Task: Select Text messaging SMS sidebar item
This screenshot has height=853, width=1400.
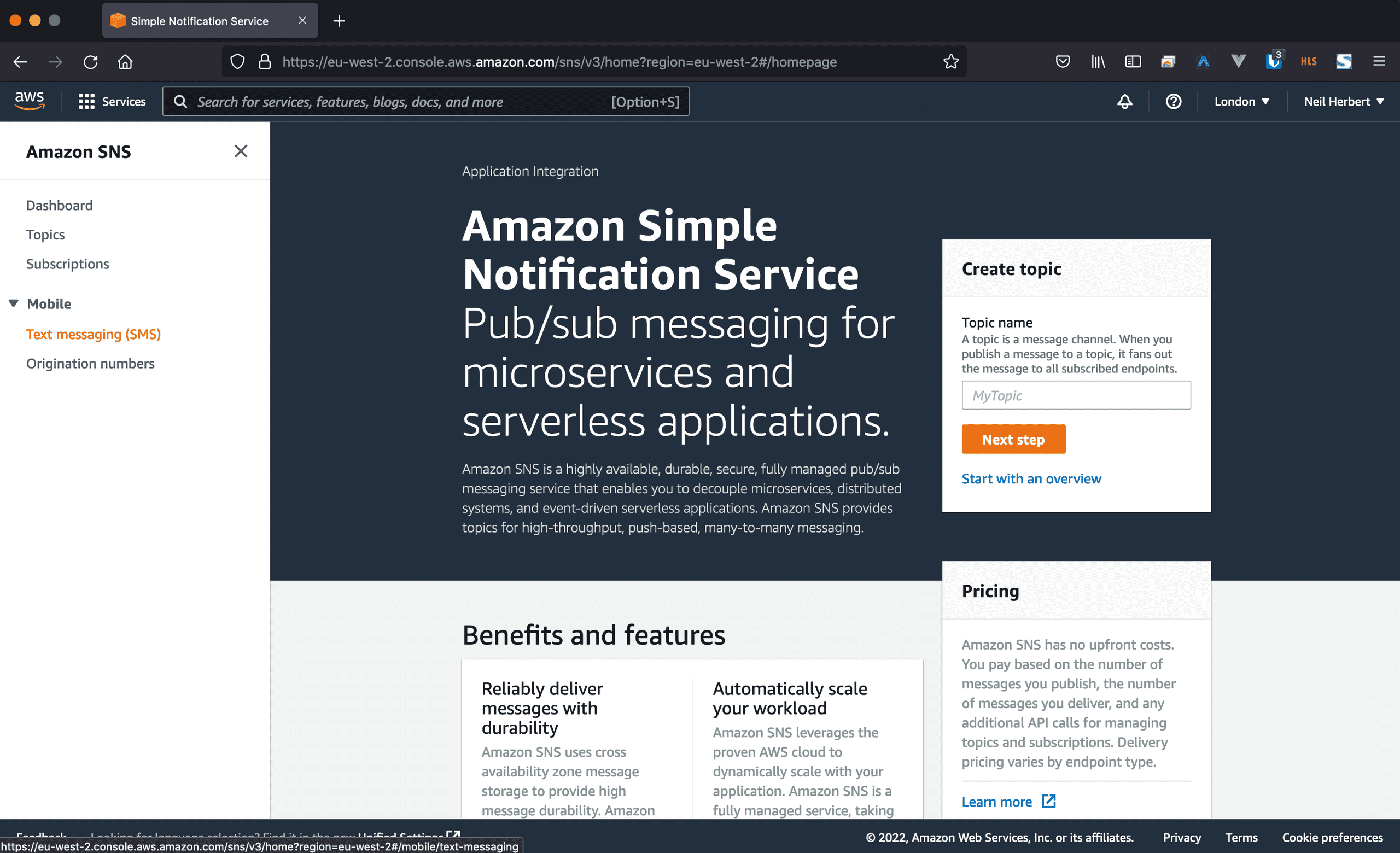Action: (94, 334)
